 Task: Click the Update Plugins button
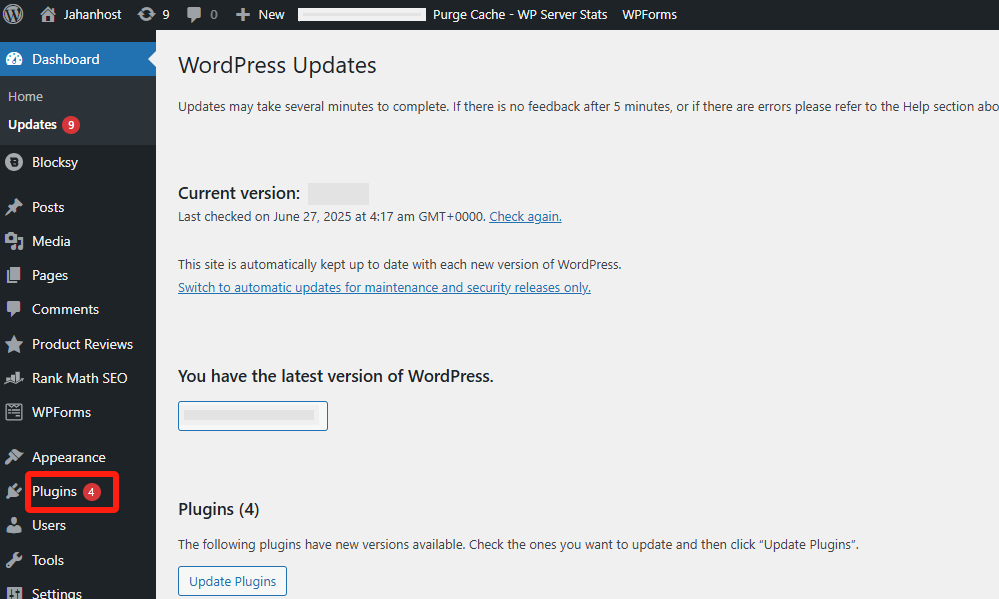233,581
